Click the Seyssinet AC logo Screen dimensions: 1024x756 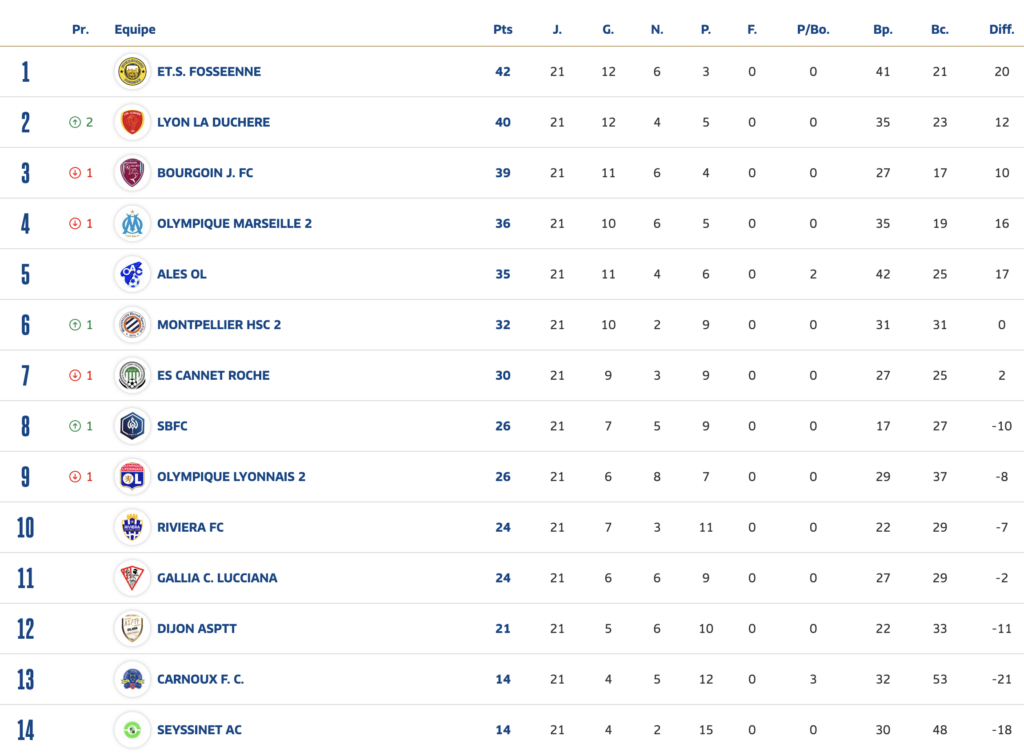132,730
